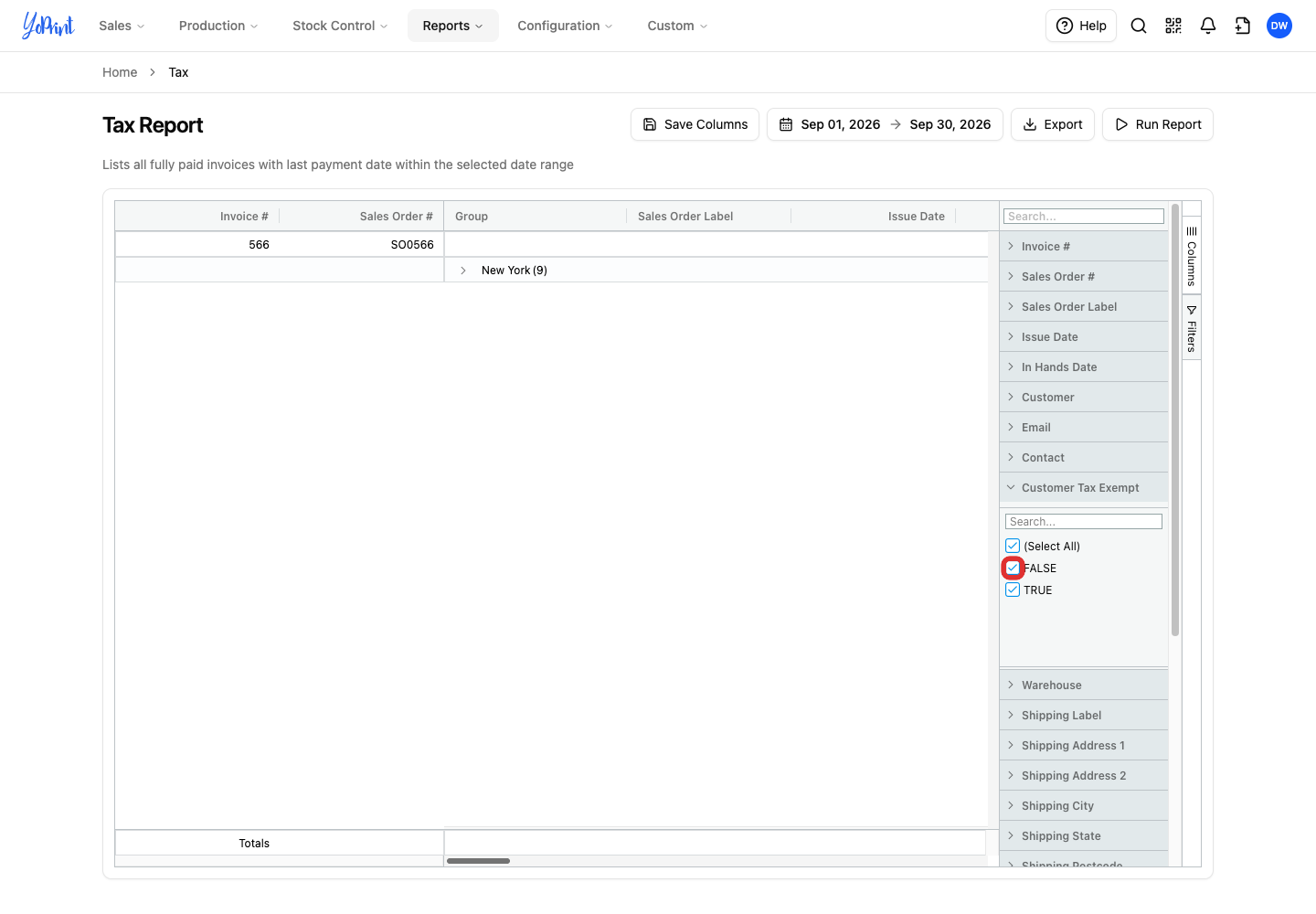This screenshot has width=1316, height=914.
Task: Export the tax report
Action: coord(1053,124)
